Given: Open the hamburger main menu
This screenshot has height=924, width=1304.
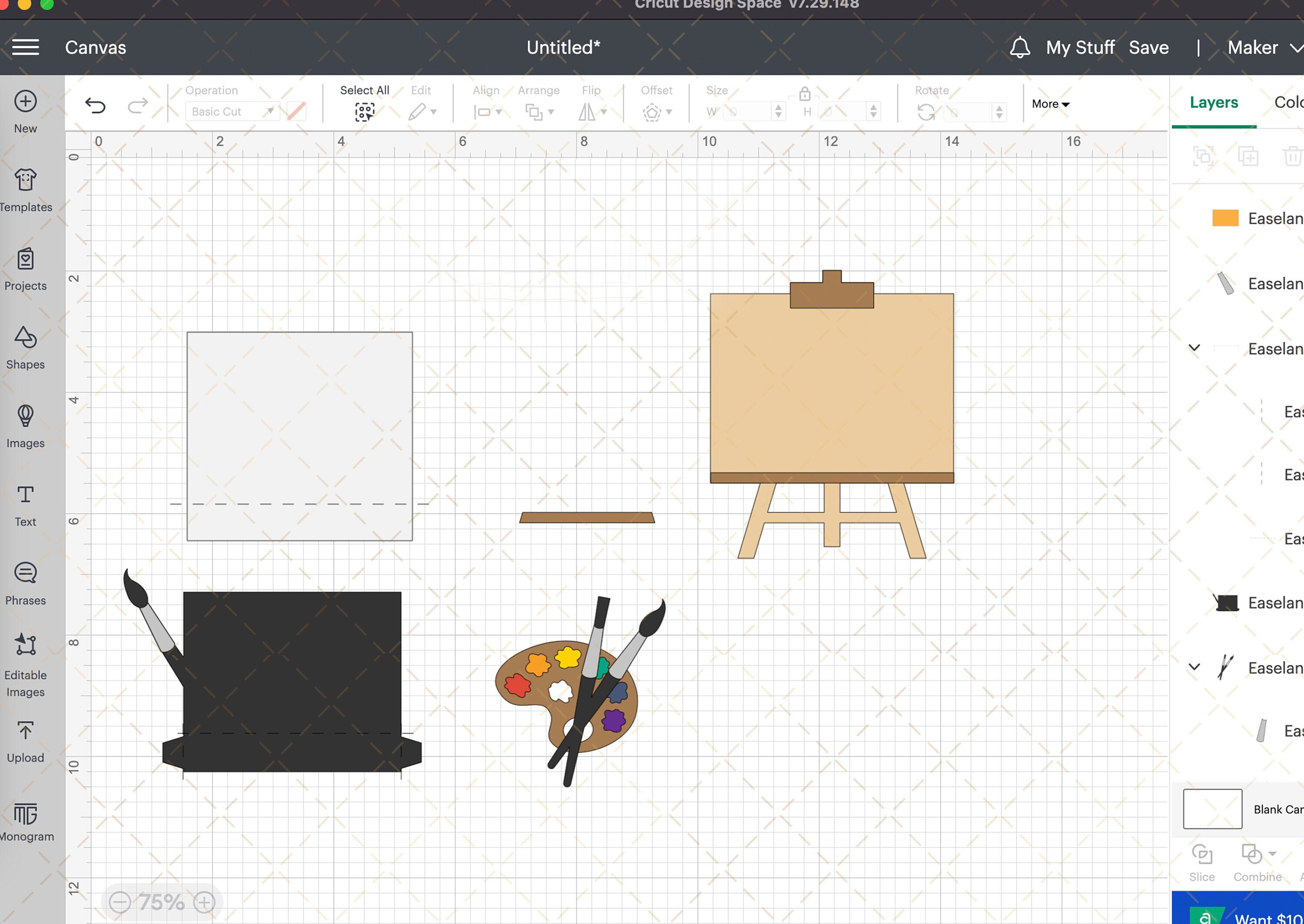Looking at the screenshot, I should coord(26,47).
